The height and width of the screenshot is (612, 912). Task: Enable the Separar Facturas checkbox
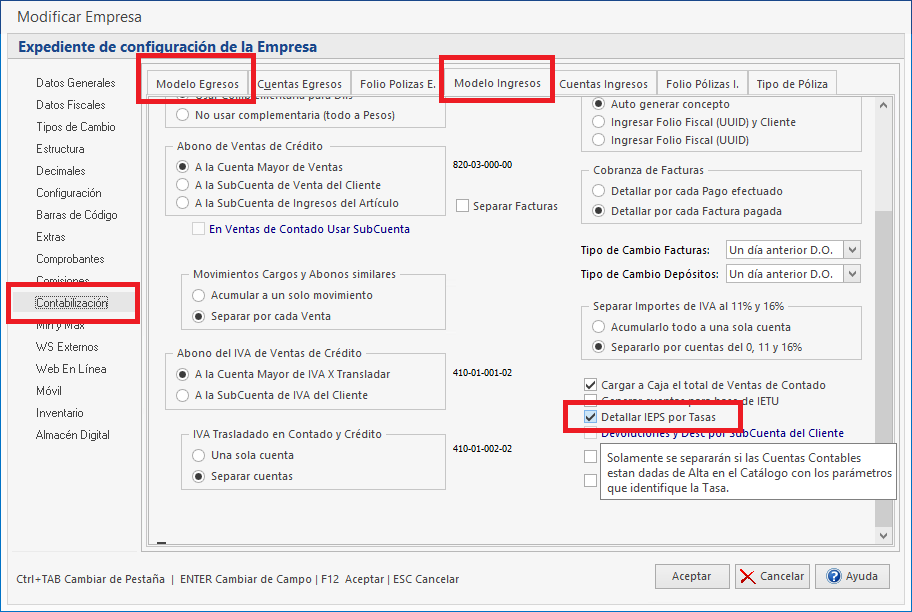[462, 206]
